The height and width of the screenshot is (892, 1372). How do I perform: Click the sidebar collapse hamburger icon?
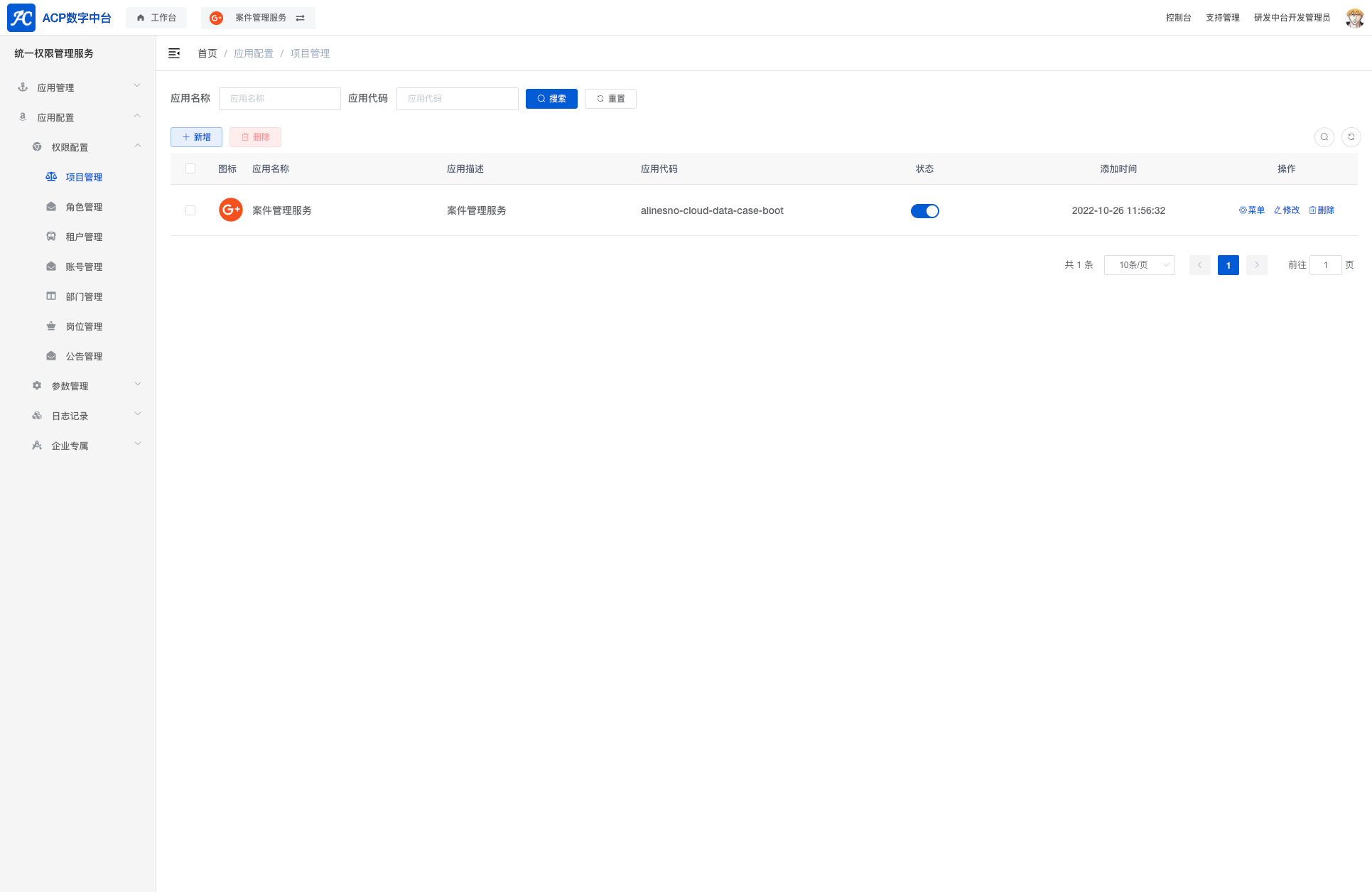pos(174,53)
